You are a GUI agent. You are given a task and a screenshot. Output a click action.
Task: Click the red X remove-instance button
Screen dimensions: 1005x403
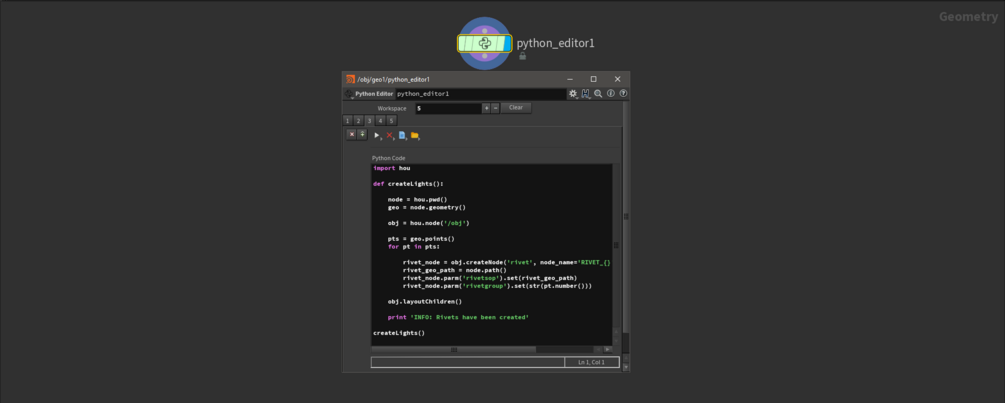[352, 135]
